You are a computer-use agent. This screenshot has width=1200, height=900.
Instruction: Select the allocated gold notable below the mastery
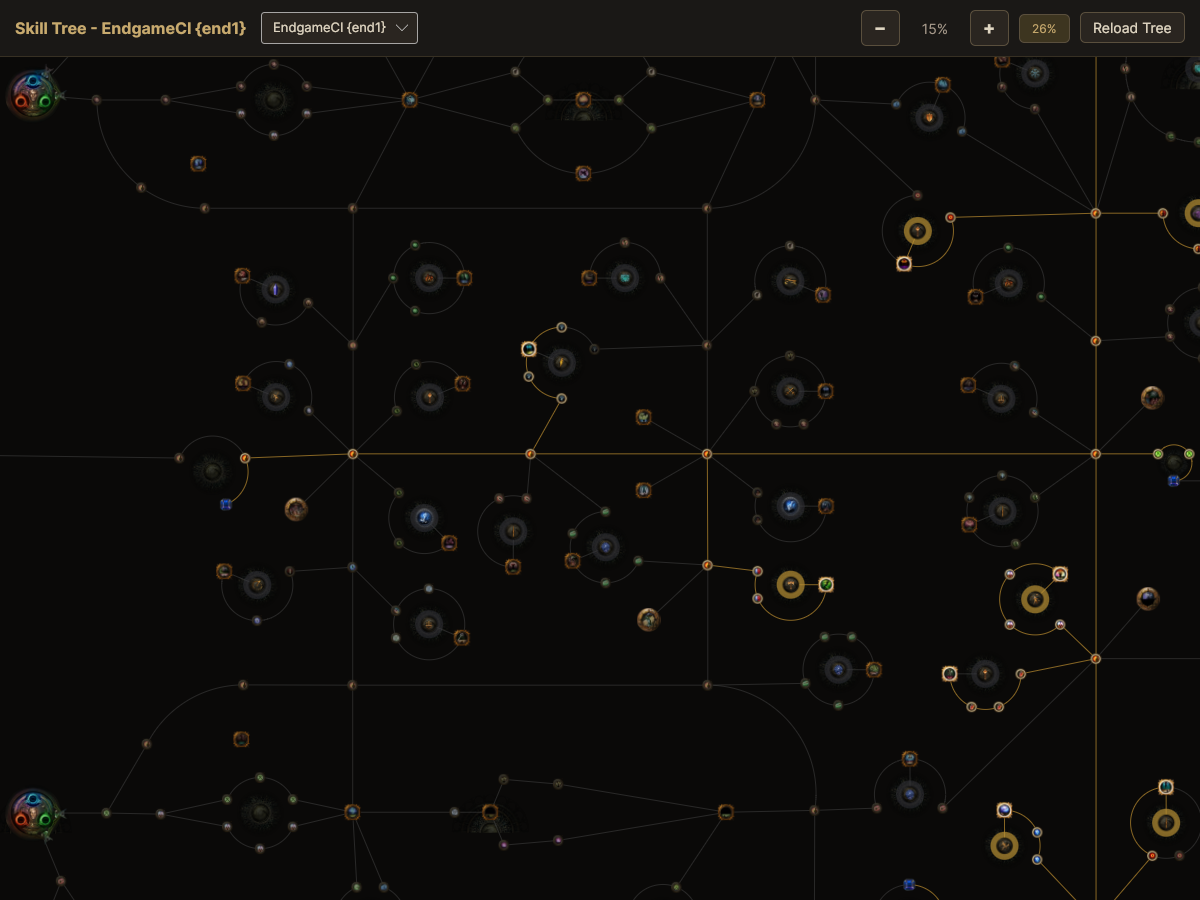point(918,231)
